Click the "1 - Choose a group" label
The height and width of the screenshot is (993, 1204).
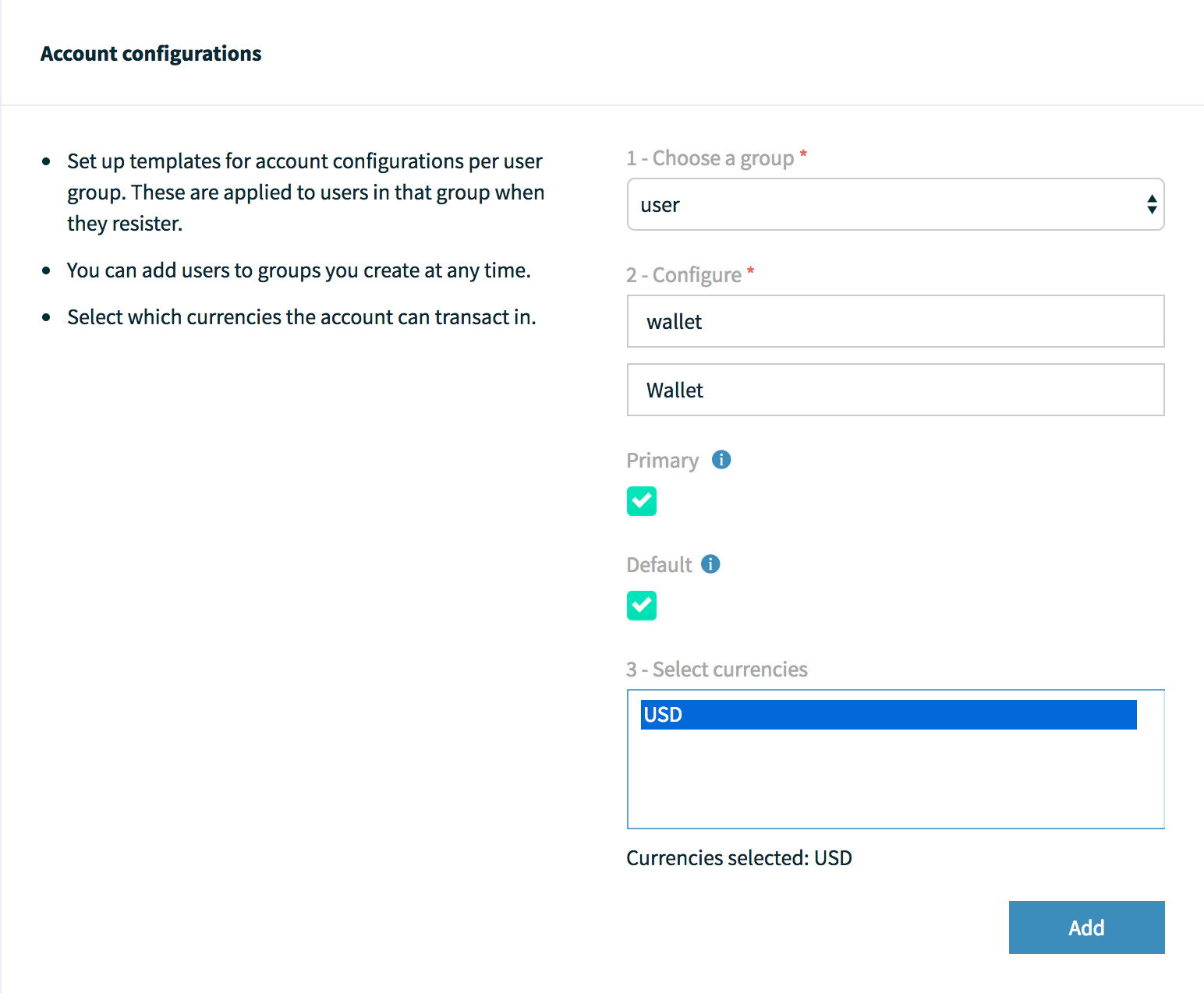[710, 158]
